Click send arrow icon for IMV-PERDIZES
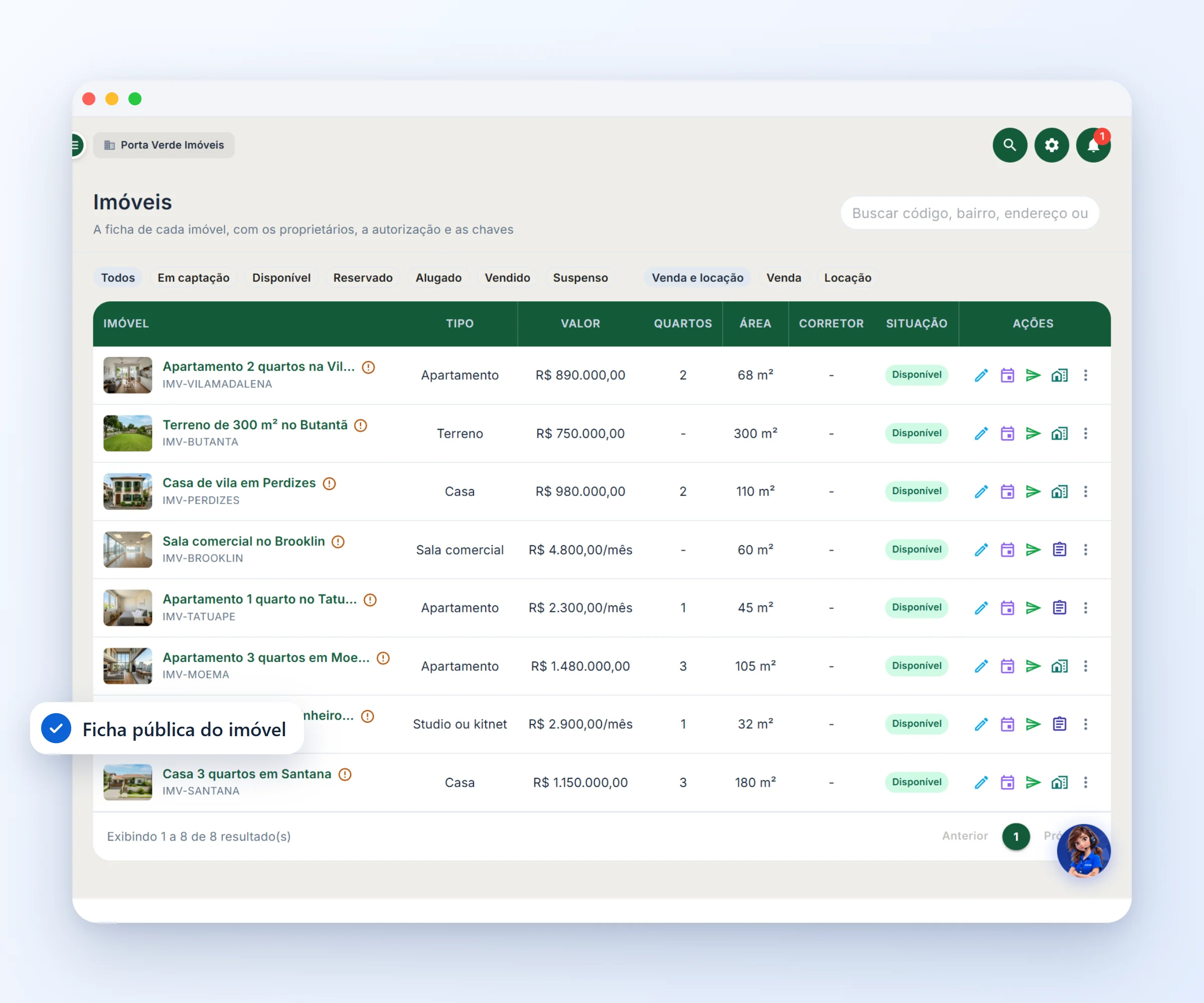1204x1003 pixels. [x=1032, y=492]
